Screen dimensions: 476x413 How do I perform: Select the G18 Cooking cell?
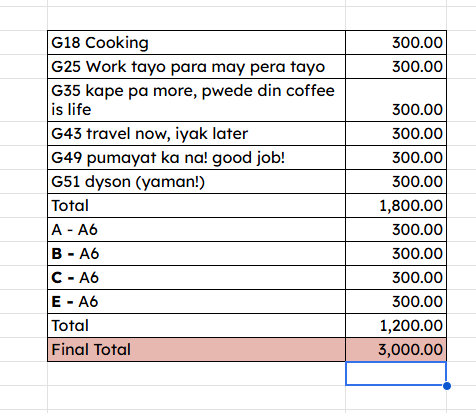pyautogui.click(x=196, y=43)
